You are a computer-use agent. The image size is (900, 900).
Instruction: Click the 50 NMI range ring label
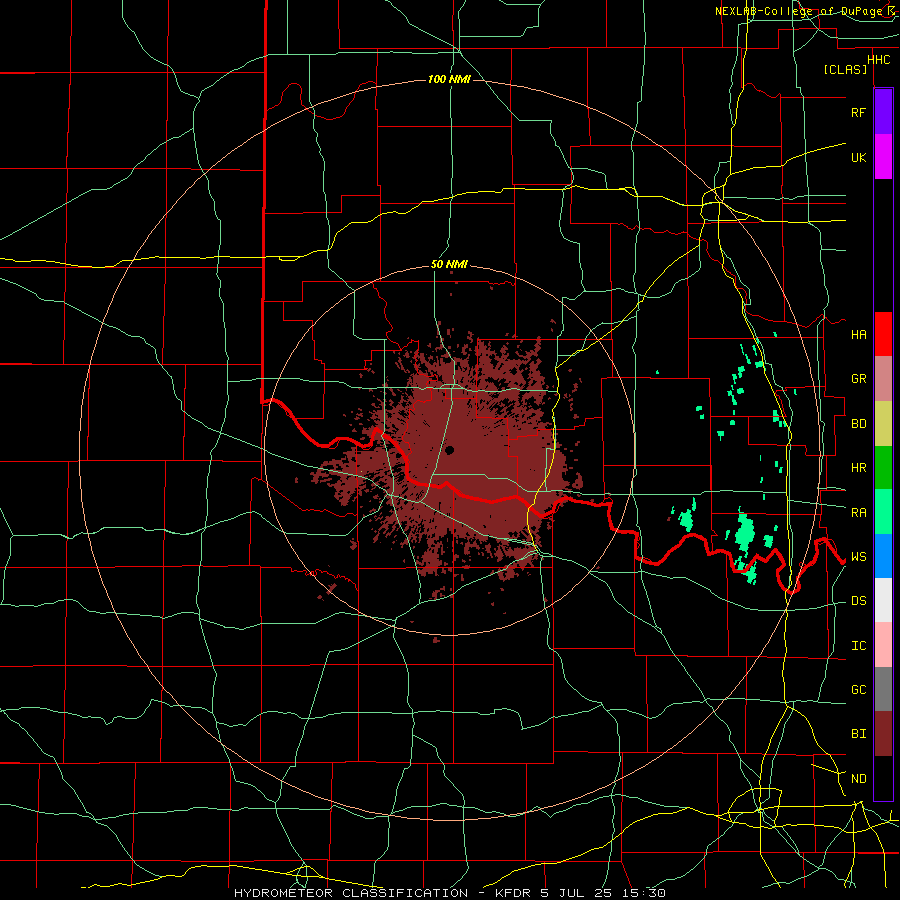click(449, 265)
